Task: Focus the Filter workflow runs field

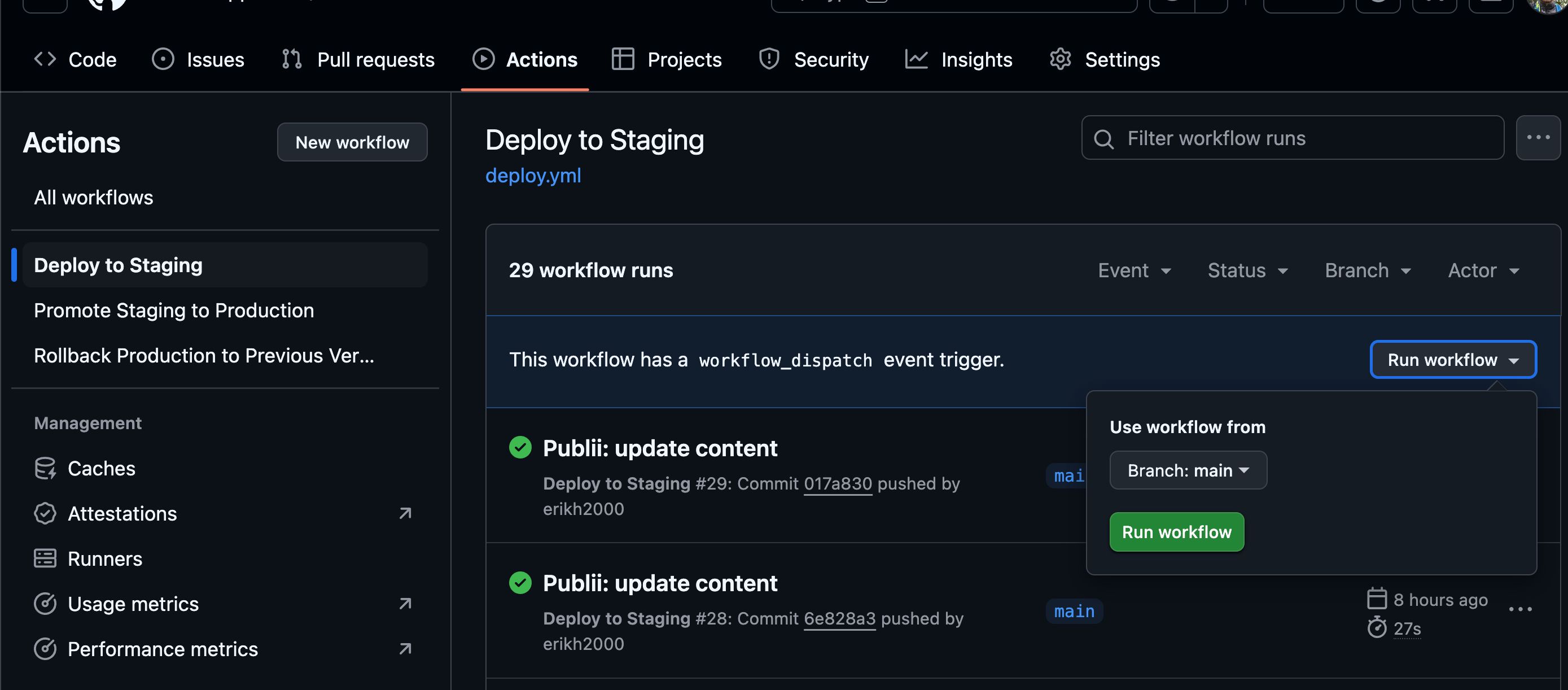Action: [x=1292, y=138]
